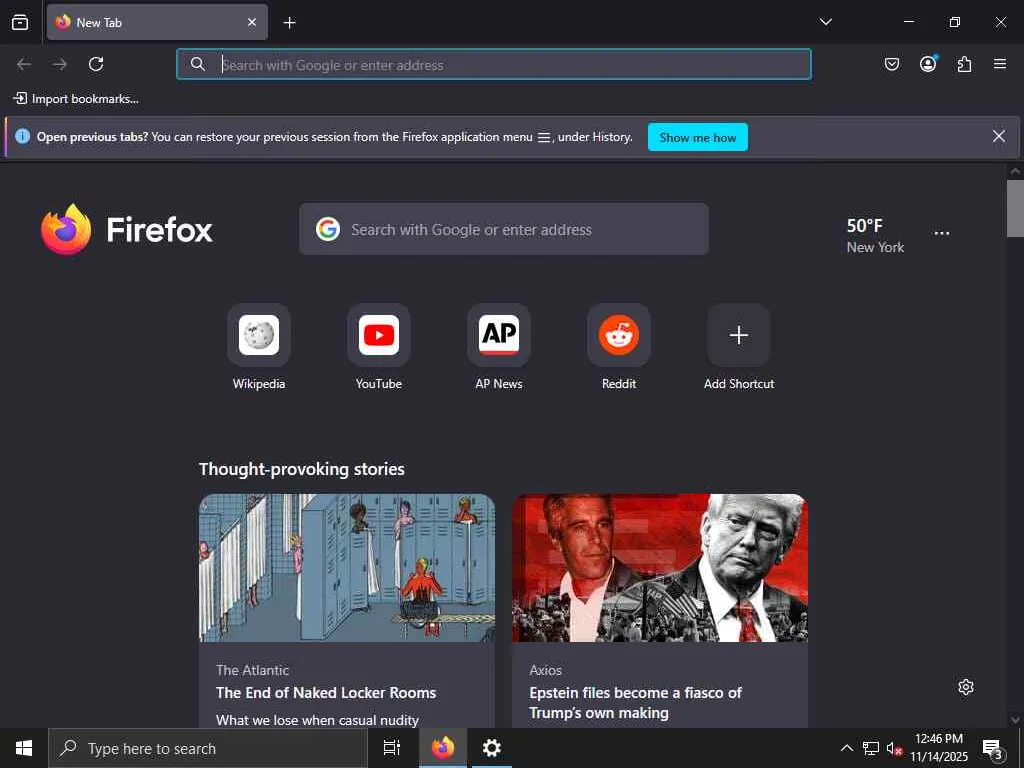Open weather options three-dot menu
The image size is (1024, 768).
(942, 233)
